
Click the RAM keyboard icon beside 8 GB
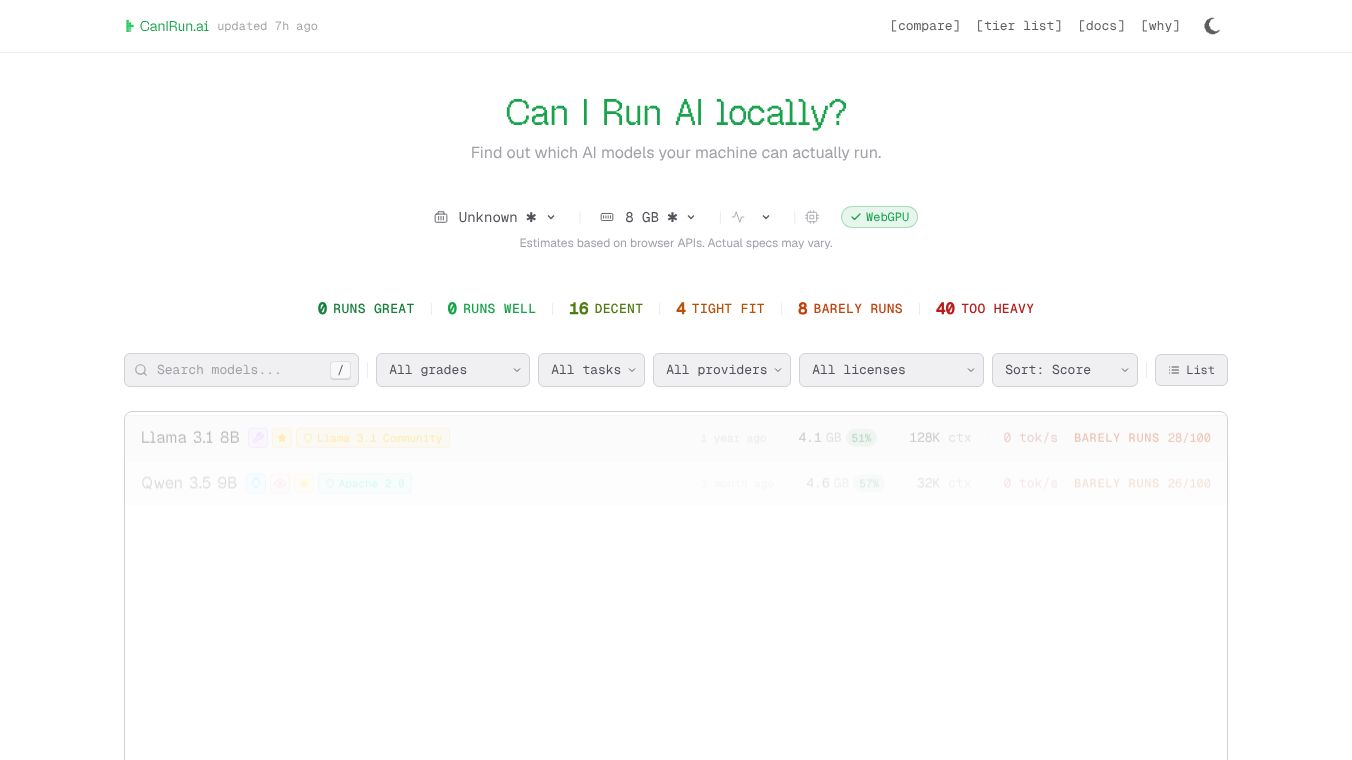point(607,217)
